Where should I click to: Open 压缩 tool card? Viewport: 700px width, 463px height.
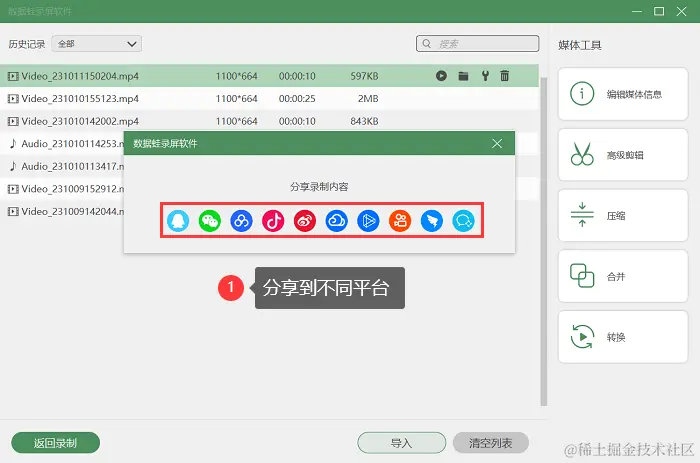click(623, 215)
